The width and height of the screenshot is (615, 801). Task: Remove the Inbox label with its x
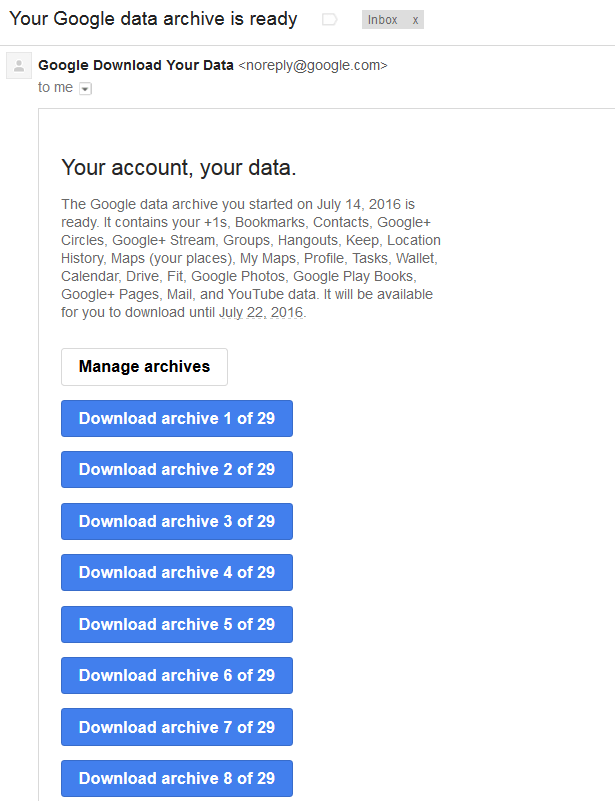click(x=415, y=20)
